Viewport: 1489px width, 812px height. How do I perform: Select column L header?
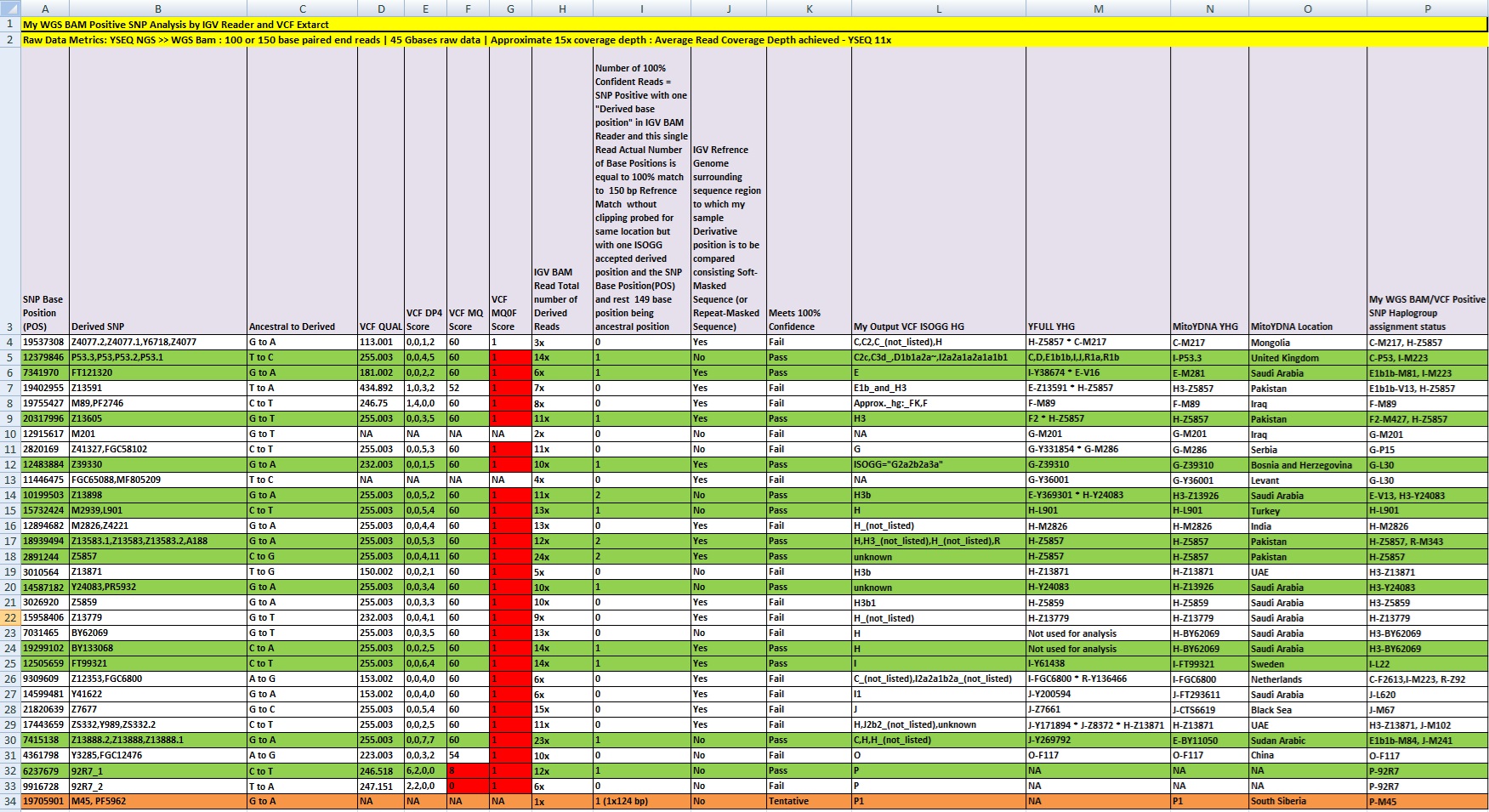point(939,9)
